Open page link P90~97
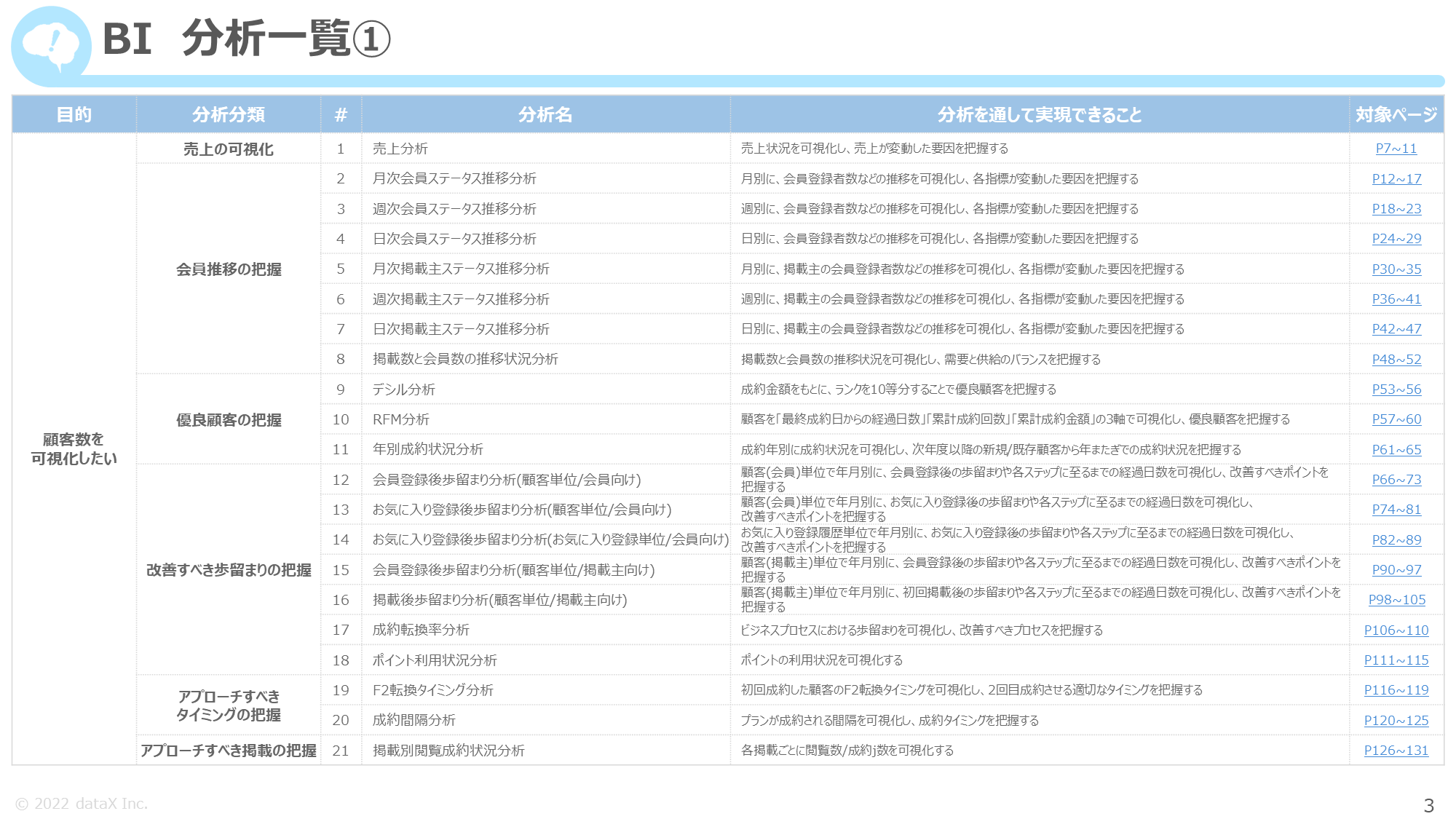The height and width of the screenshot is (819, 1456). point(1396,570)
